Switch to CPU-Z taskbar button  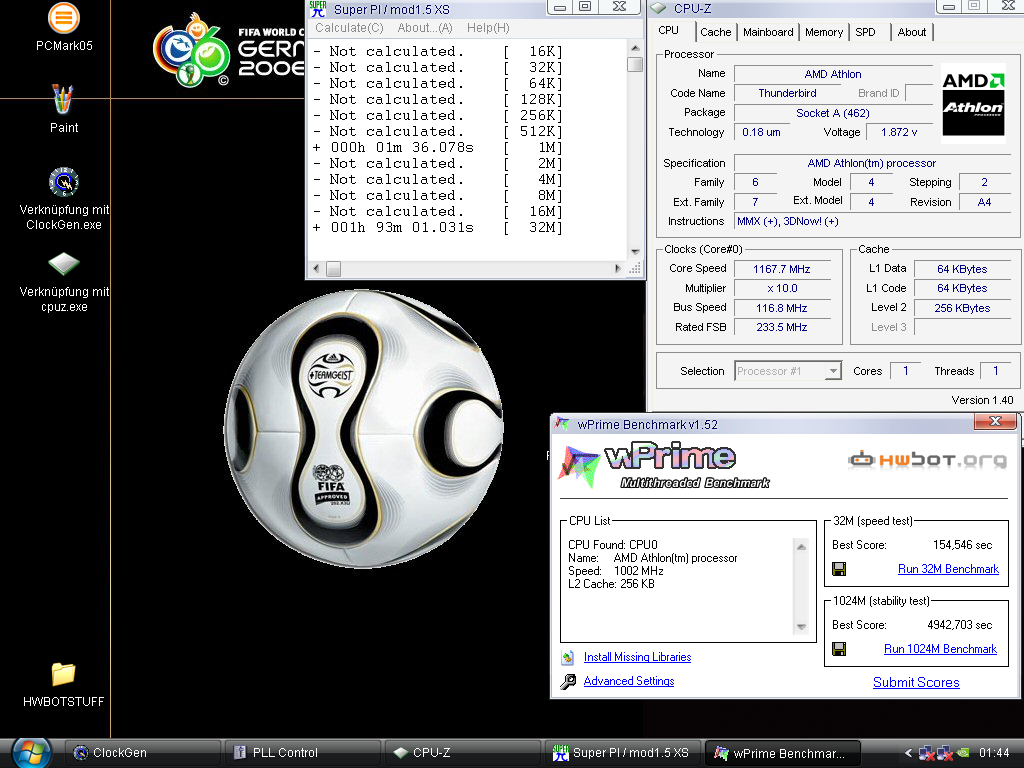point(462,752)
